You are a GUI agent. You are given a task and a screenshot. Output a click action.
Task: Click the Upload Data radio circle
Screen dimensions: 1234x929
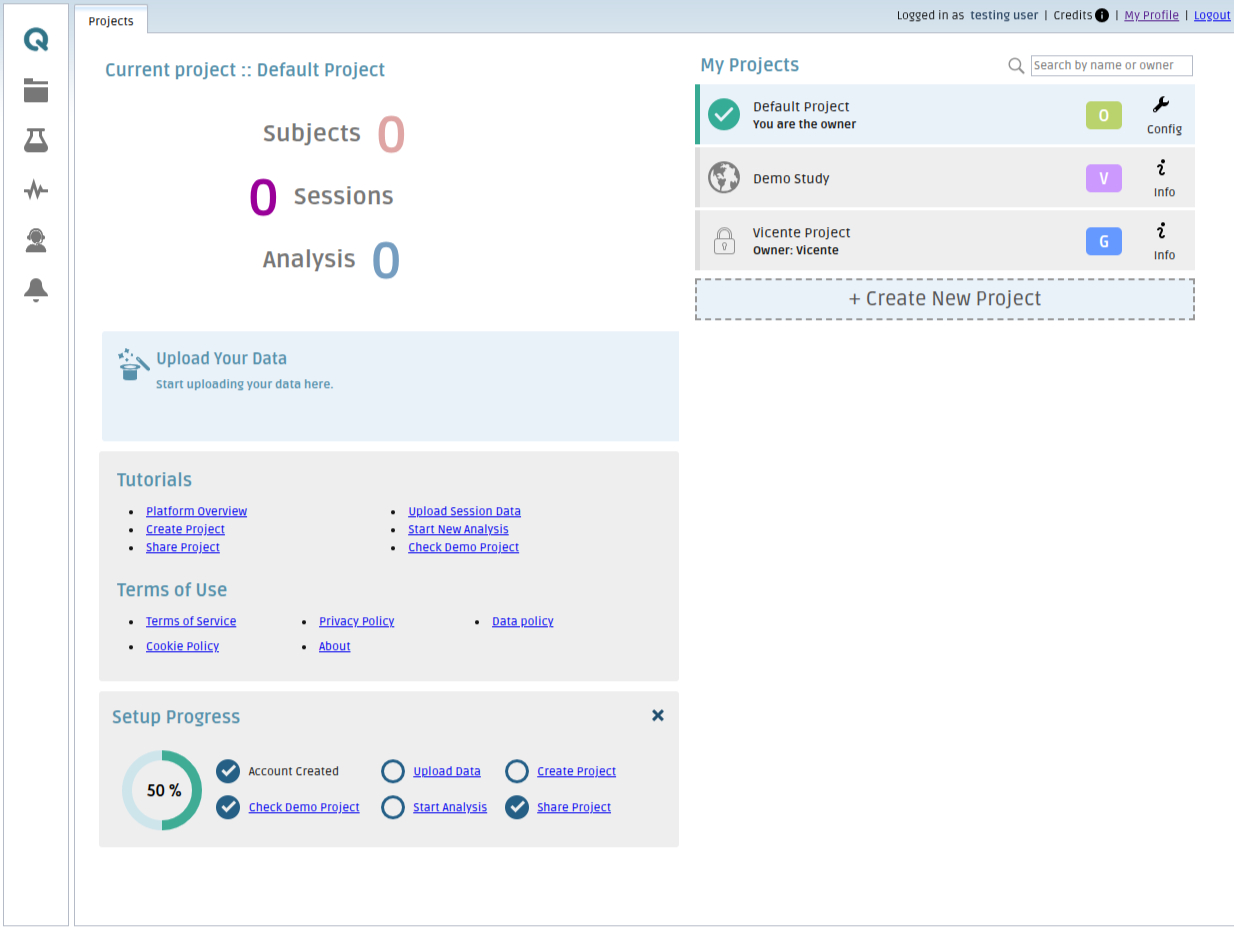tap(393, 771)
